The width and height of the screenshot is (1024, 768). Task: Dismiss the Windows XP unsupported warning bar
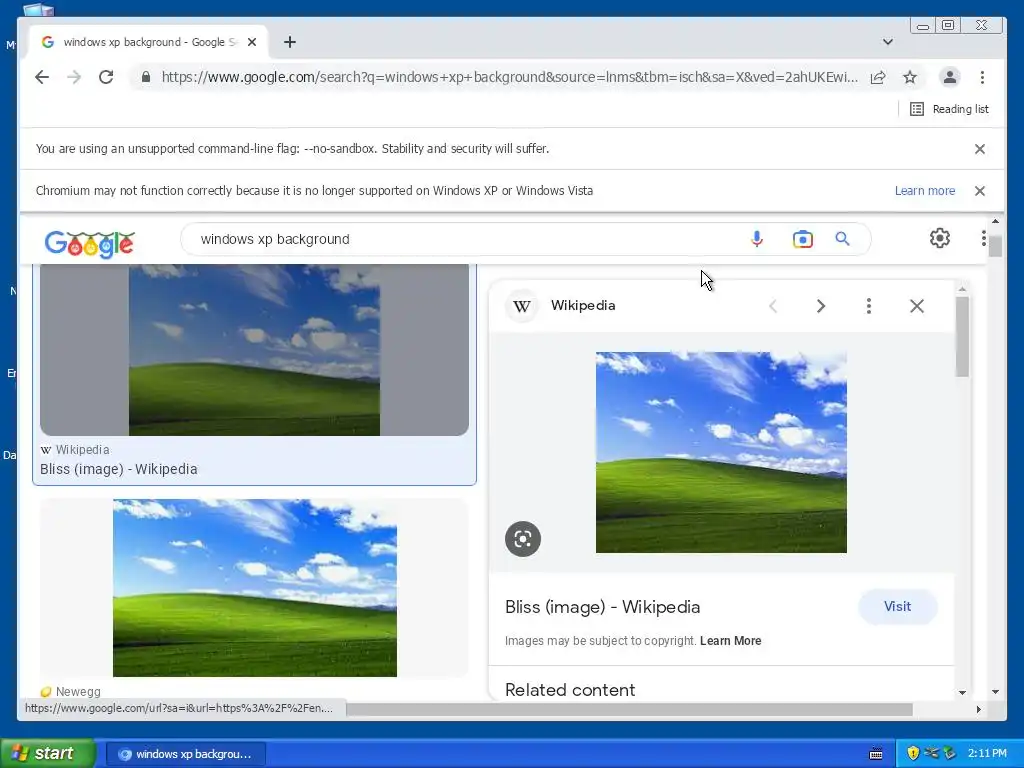pos(980,191)
